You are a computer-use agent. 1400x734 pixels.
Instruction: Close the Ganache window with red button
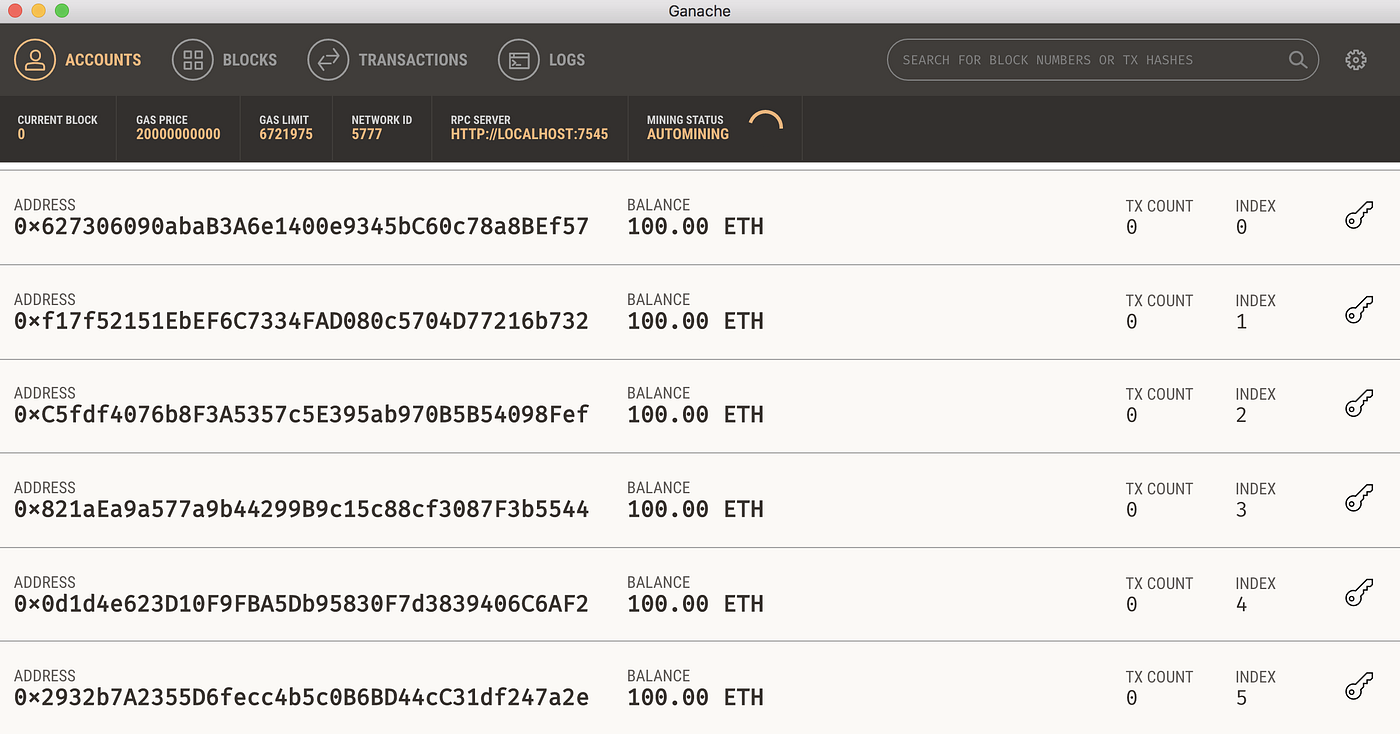point(14,11)
